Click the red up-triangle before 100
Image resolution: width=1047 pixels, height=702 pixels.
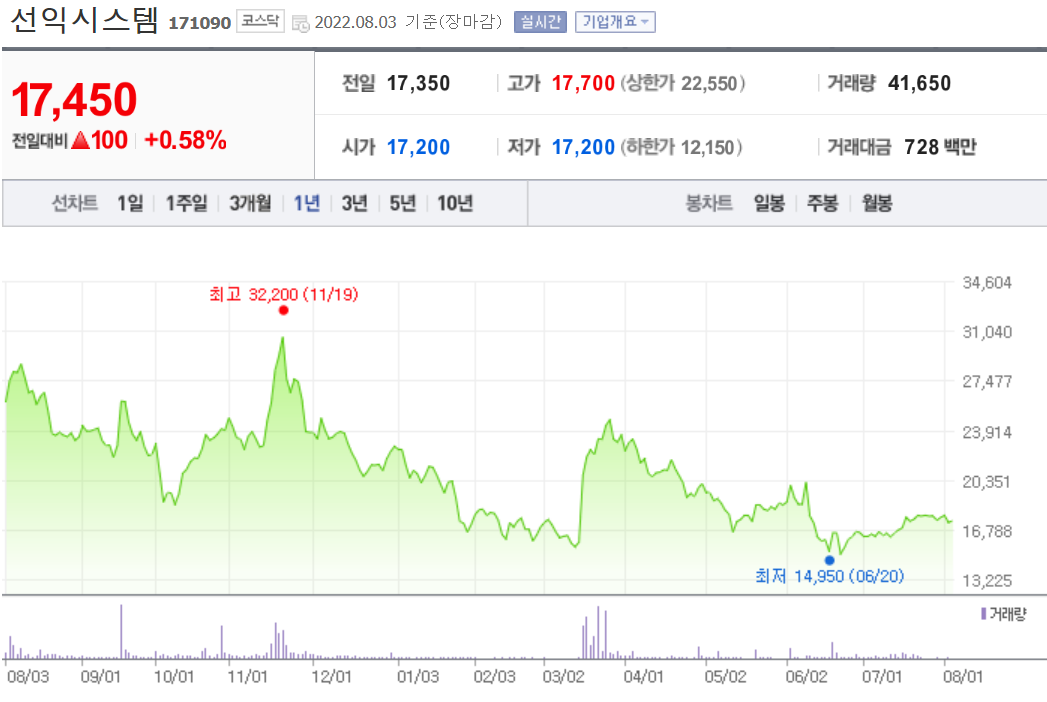(x=80, y=140)
